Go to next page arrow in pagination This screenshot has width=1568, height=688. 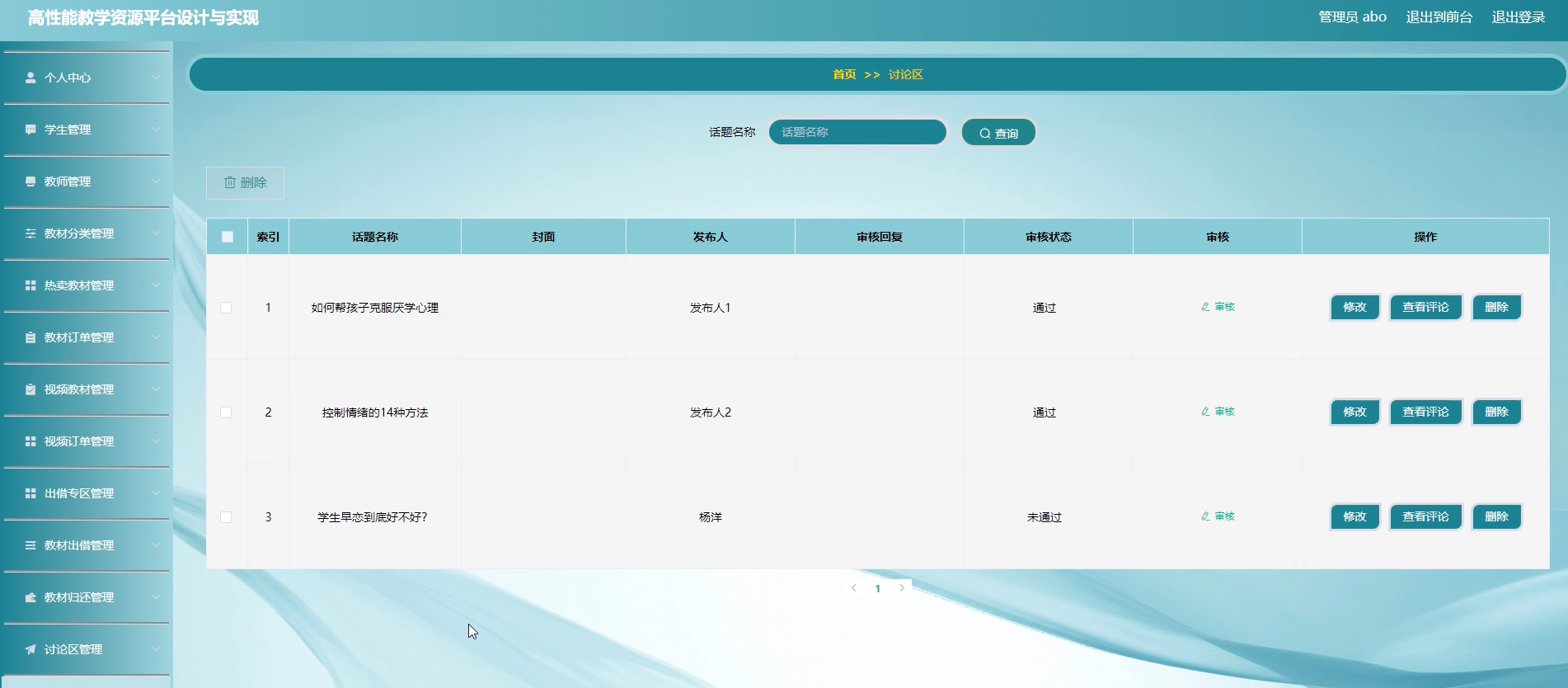(x=902, y=588)
